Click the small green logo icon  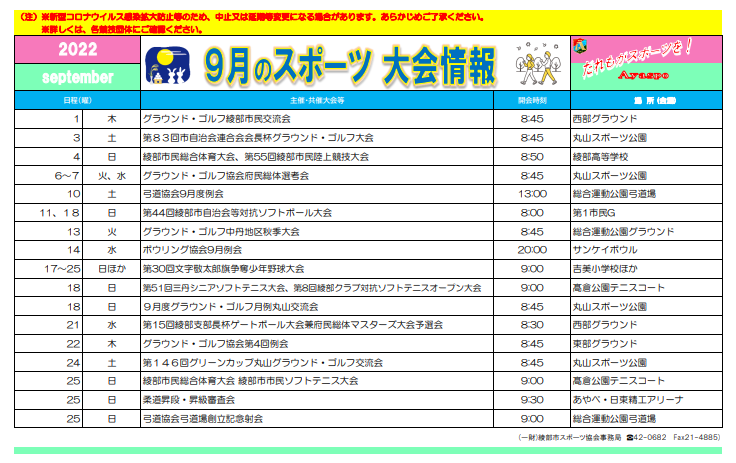581,45
